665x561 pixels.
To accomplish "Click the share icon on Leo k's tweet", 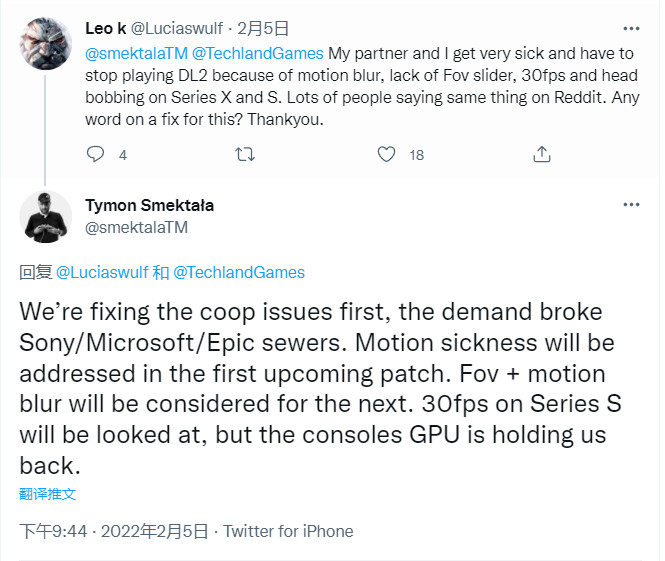I will pos(542,155).
